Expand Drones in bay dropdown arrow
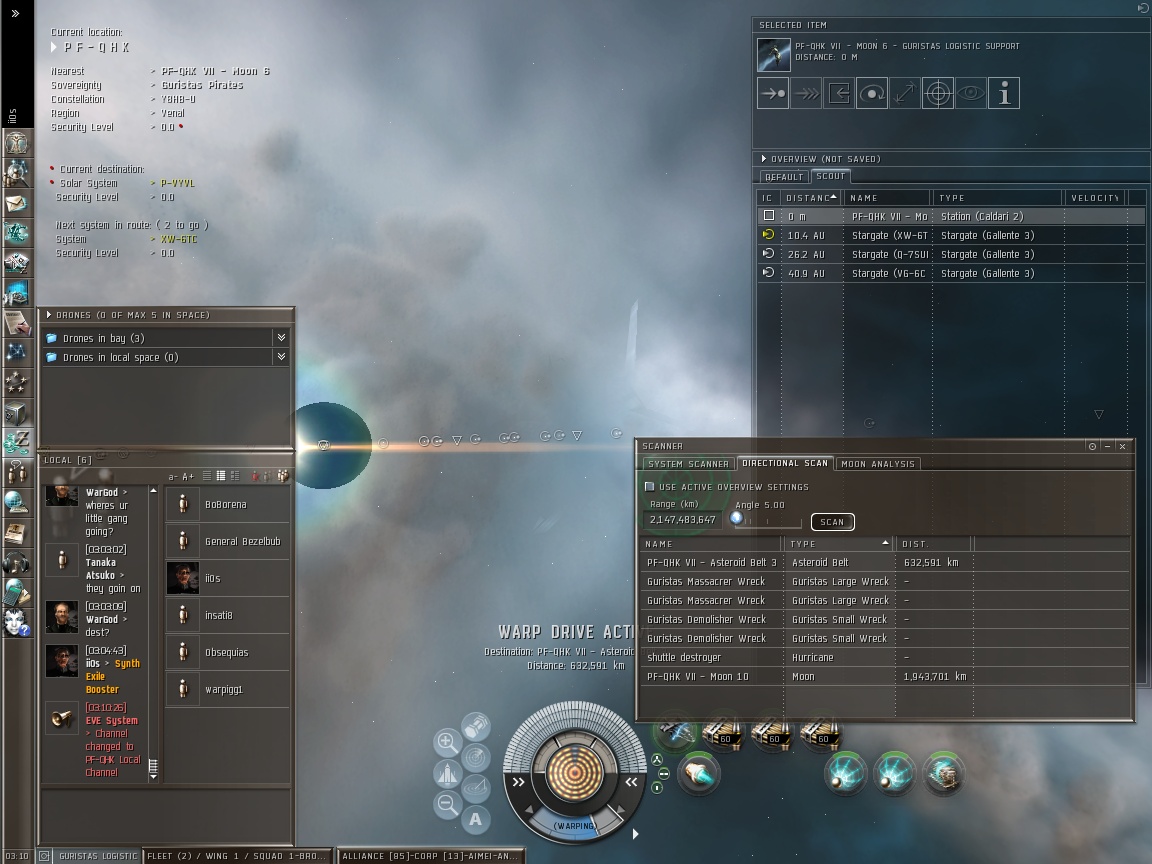 (x=281, y=337)
